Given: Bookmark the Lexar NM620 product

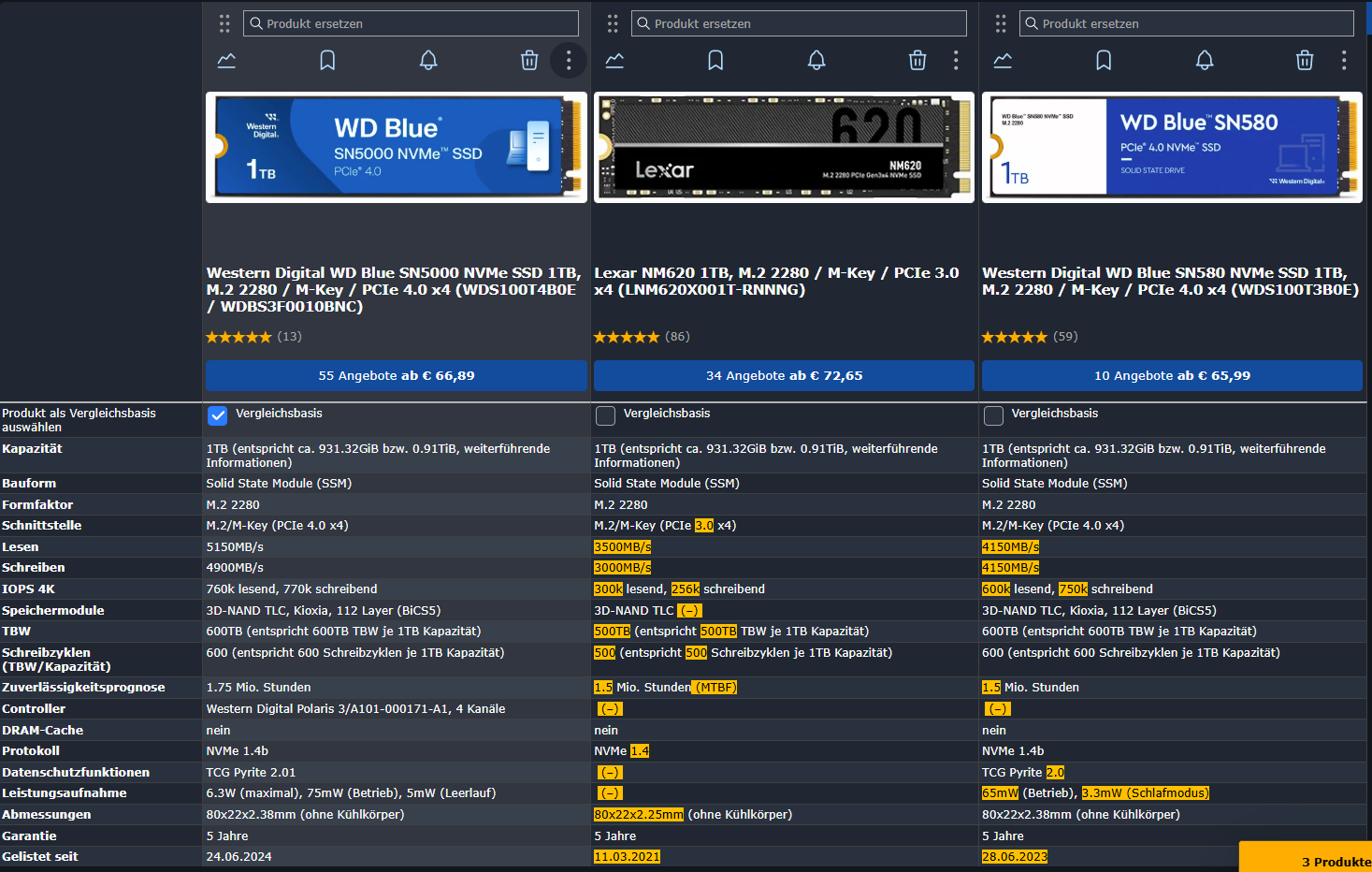Looking at the screenshot, I should tap(715, 61).
